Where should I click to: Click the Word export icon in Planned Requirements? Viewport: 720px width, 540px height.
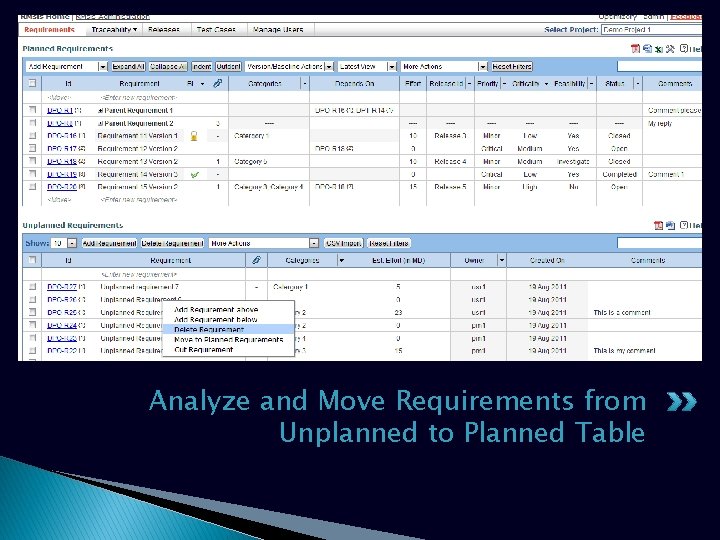point(647,49)
